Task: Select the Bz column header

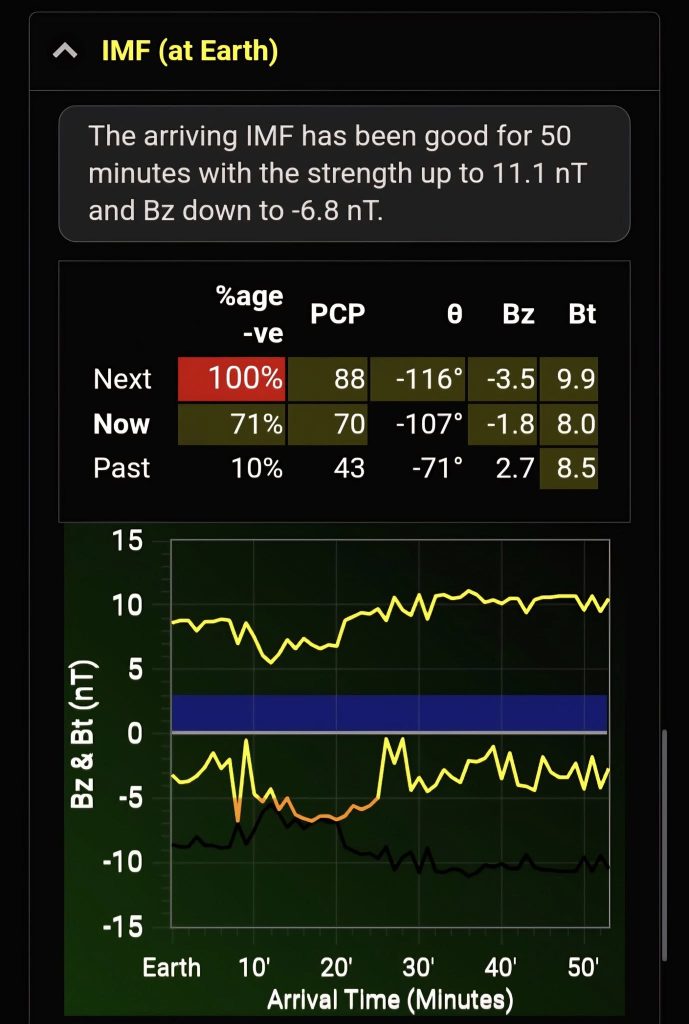Action: click(518, 314)
